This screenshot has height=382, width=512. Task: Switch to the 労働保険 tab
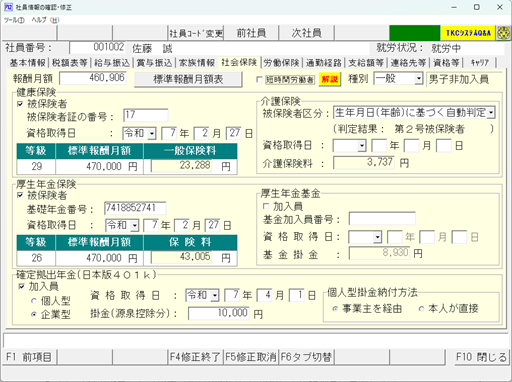point(281,63)
